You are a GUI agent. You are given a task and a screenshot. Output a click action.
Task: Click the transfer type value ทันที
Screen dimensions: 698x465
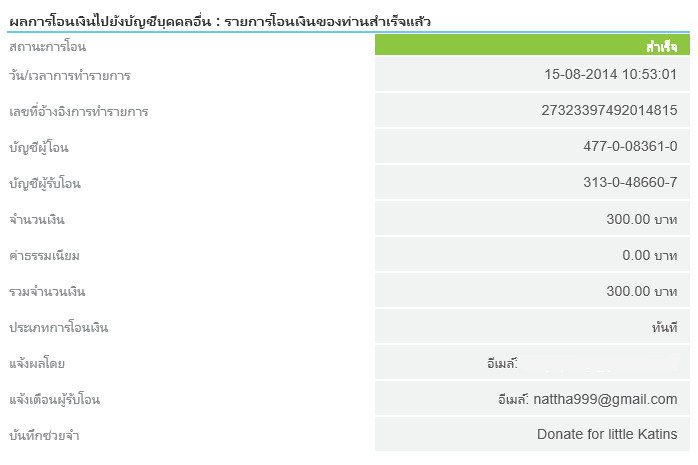click(663, 327)
